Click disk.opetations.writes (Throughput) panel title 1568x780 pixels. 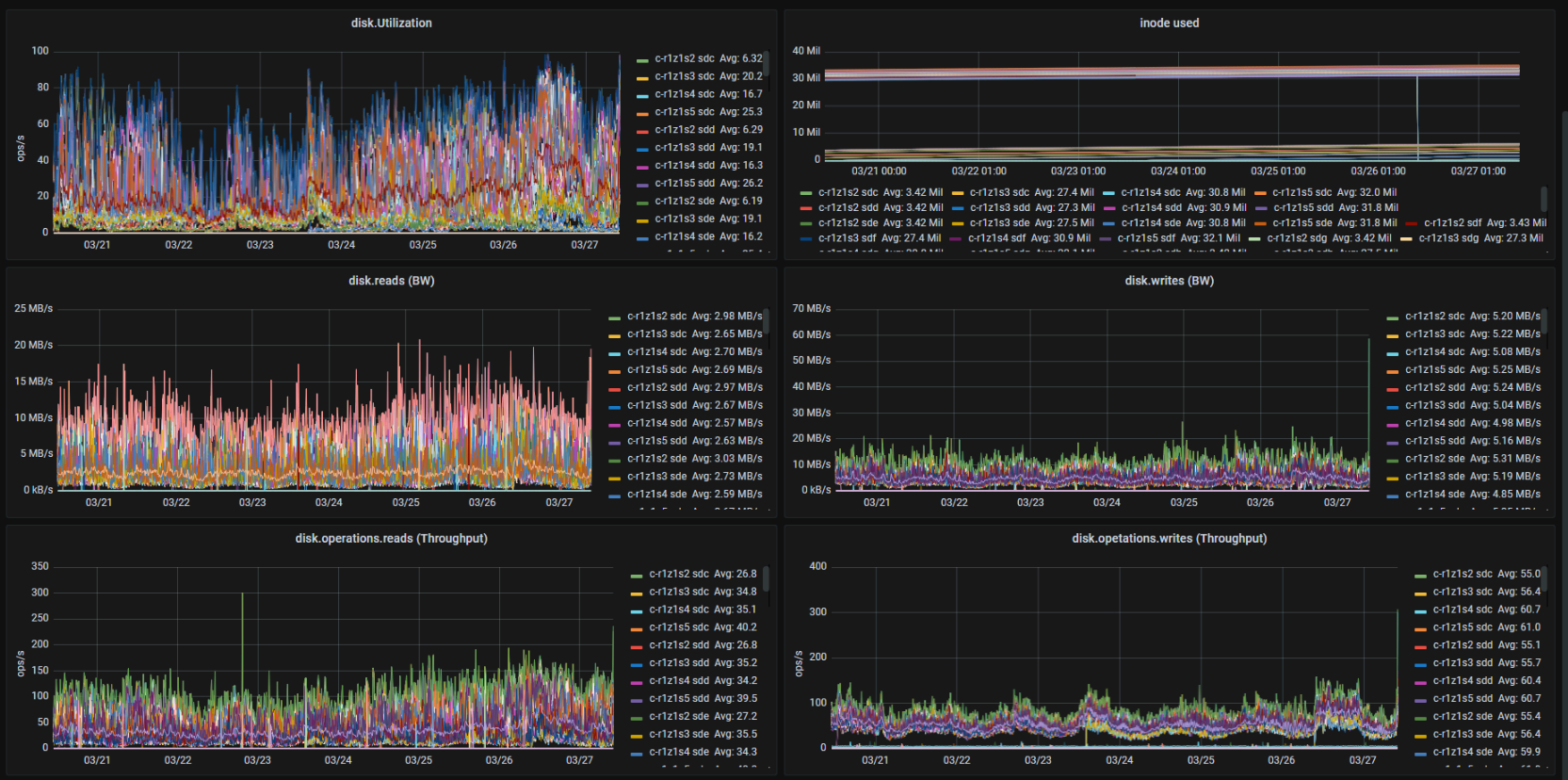pyautogui.click(x=1169, y=539)
